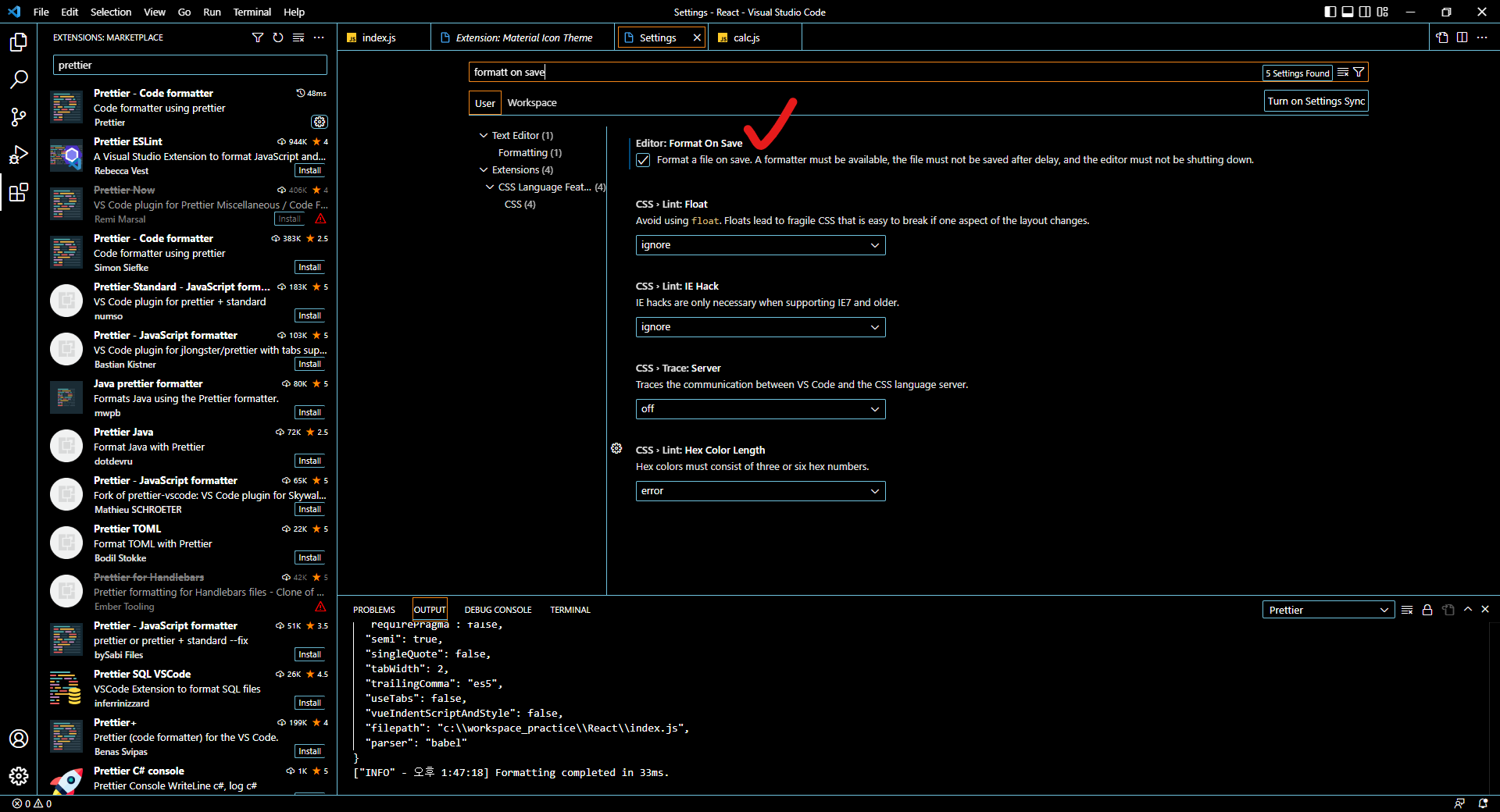Filter settings with the funnel icon
This screenshot has width=1500, height=812.
tap(1359, 73)
